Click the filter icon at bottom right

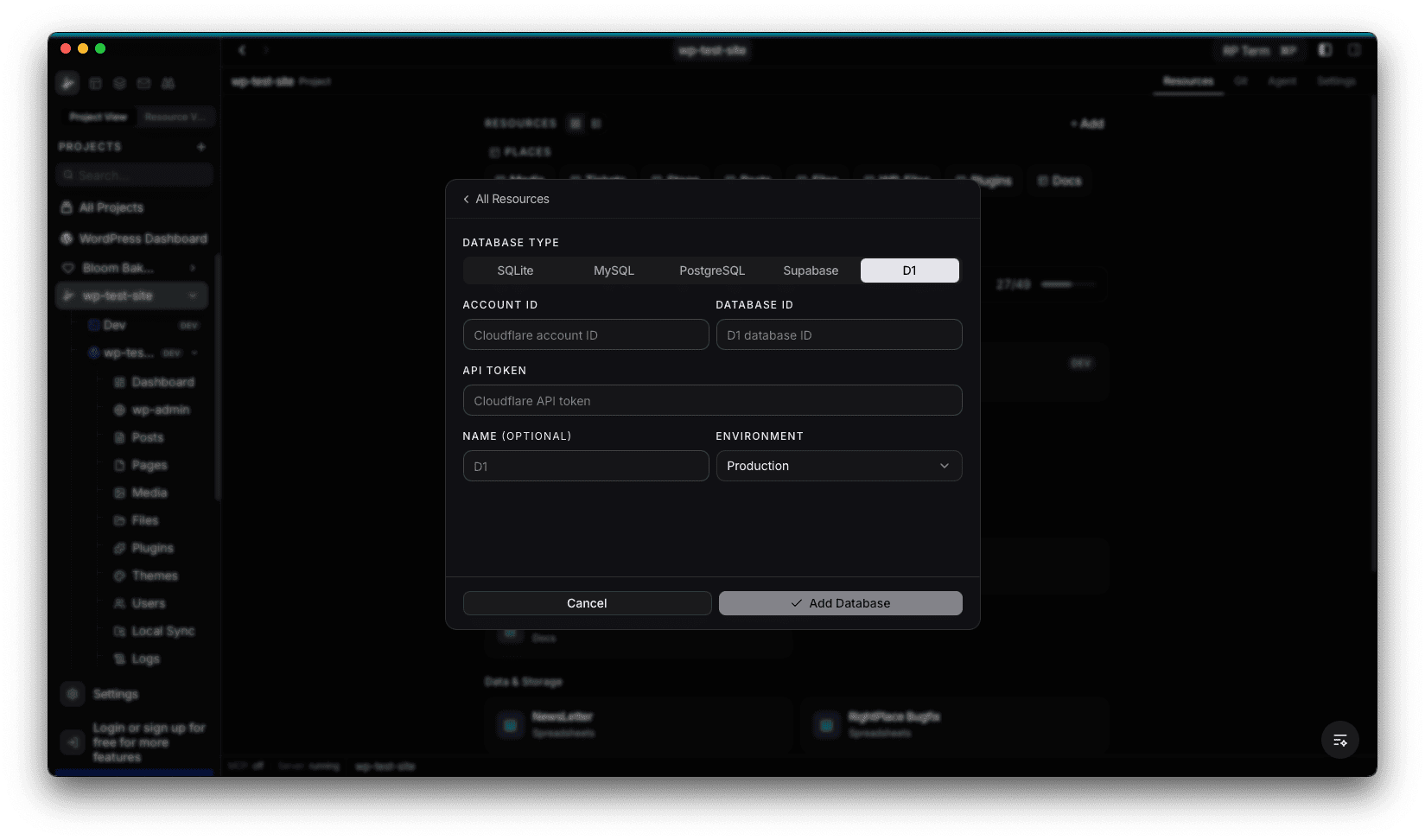[1339, 740]
